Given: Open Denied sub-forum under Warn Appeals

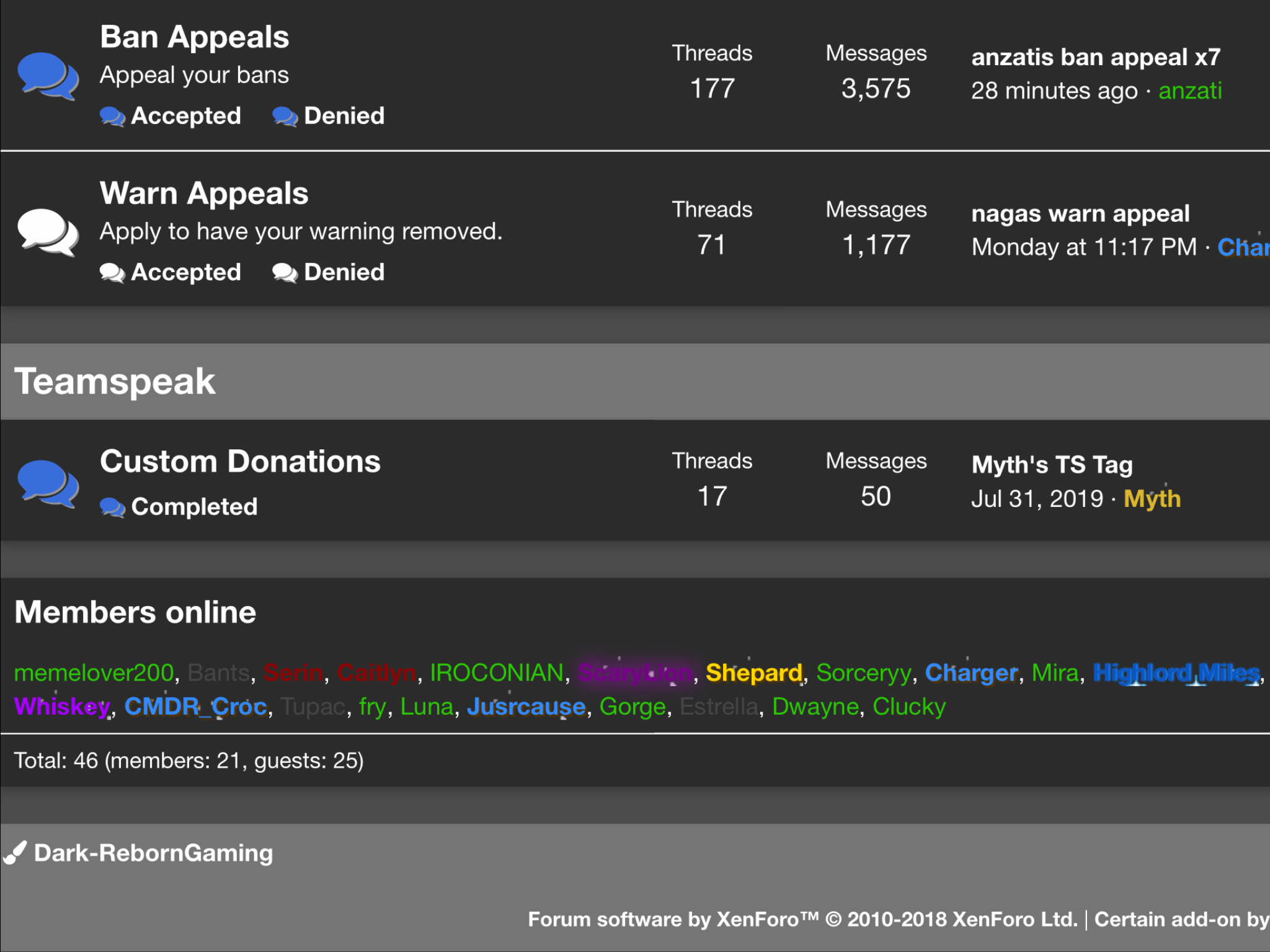Looking at the screenshot, I should (x=344, y=273).
